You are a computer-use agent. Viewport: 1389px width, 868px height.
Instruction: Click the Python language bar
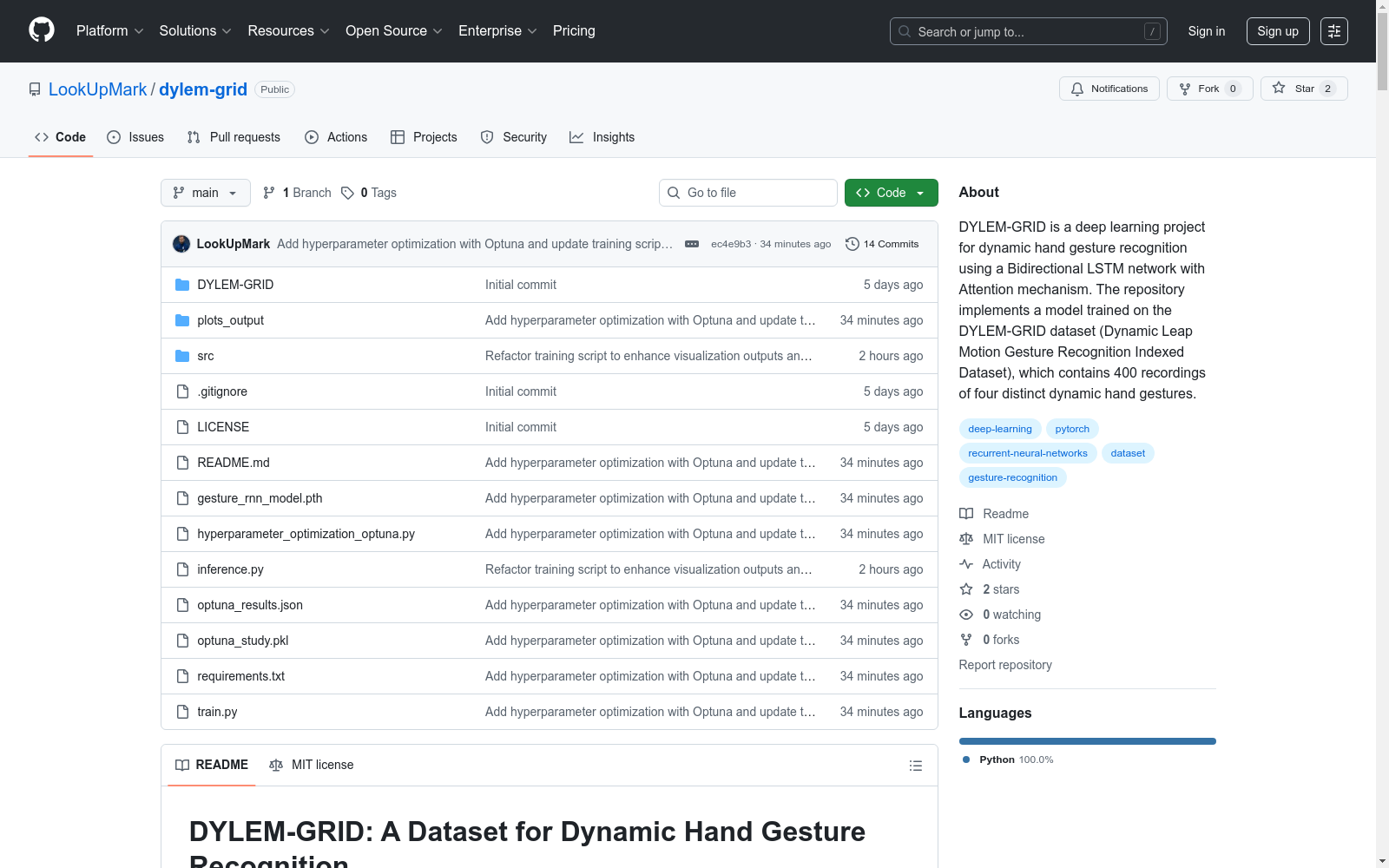point(1088,741)
